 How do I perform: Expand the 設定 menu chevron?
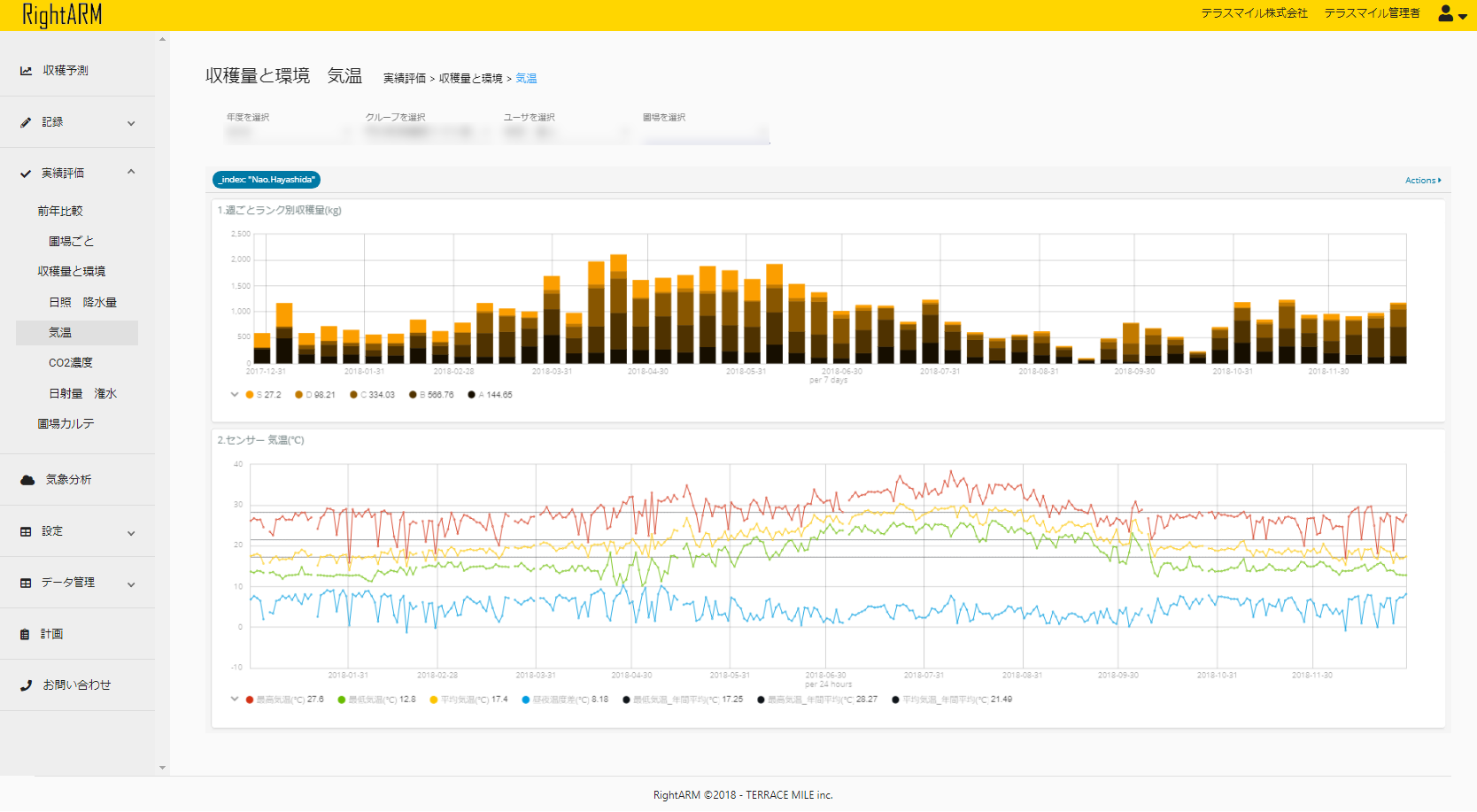coord(131,533)
